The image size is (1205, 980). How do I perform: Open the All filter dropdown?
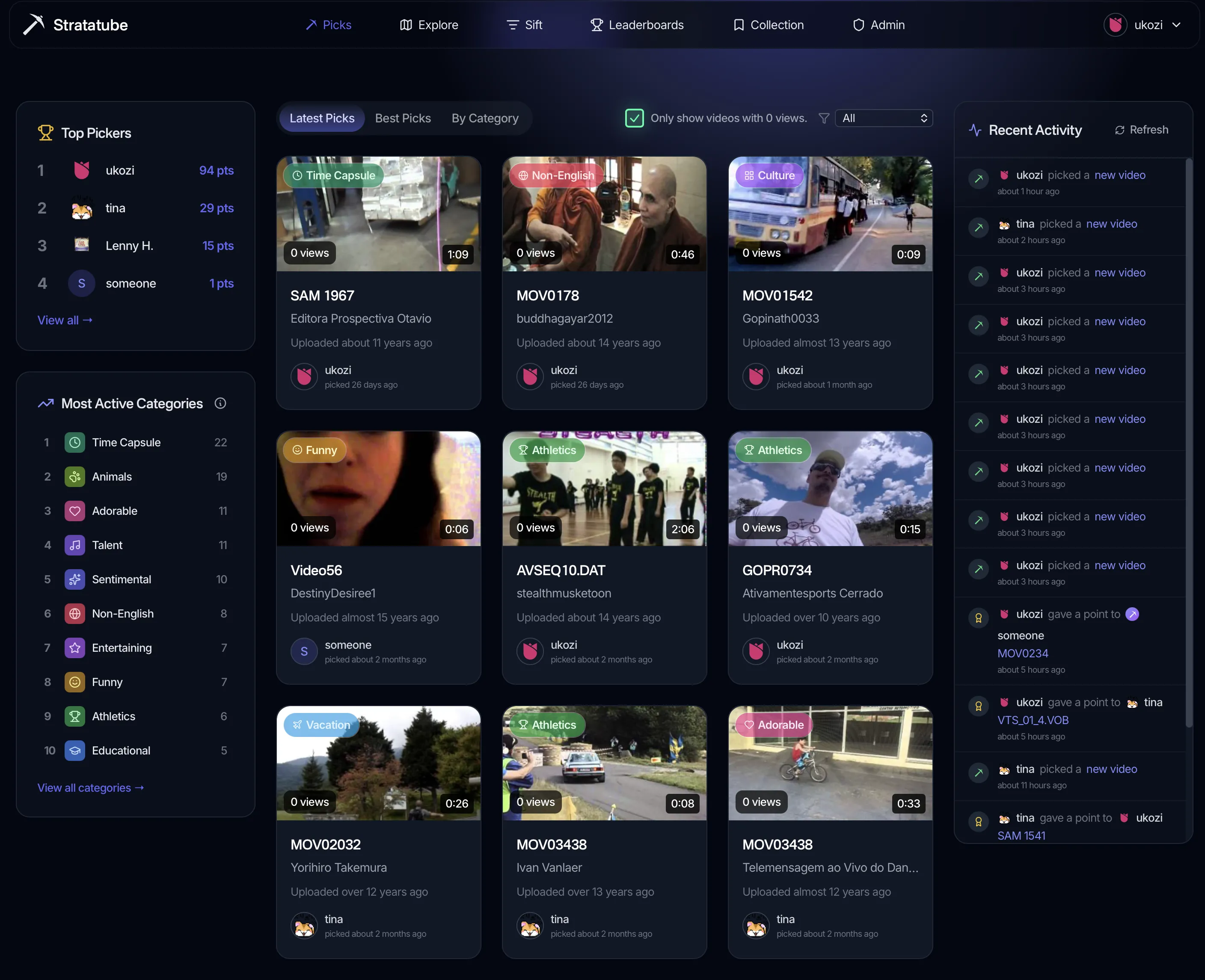[x=883, y=118]
